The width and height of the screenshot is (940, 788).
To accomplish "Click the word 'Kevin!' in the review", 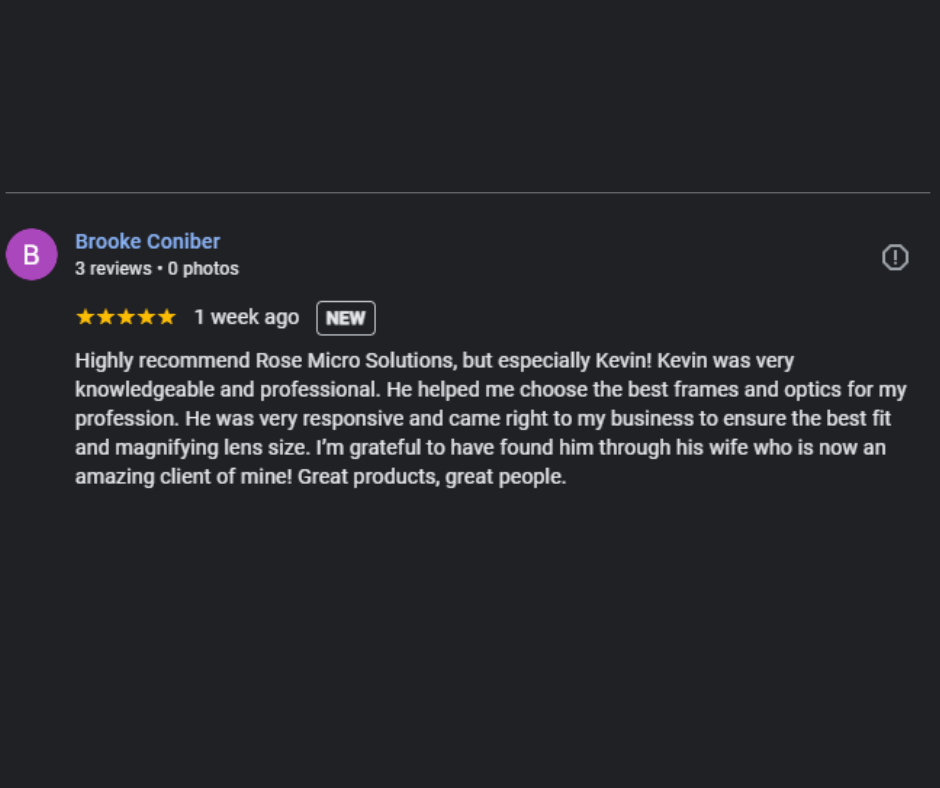I will (x=623, y=360).
